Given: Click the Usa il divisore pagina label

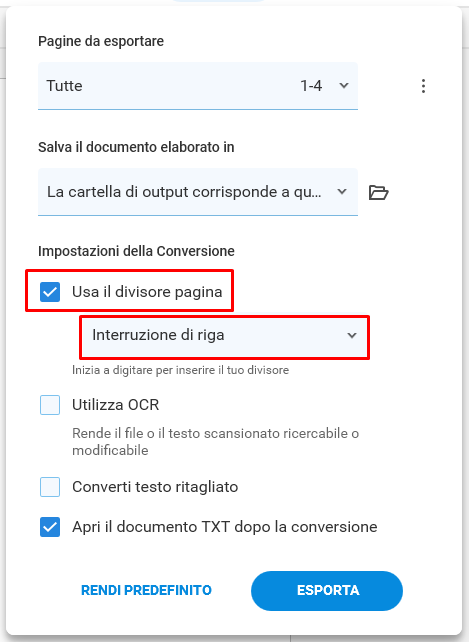Looking at the screenshot, I should pyautogui.click(x=147, y=292).
